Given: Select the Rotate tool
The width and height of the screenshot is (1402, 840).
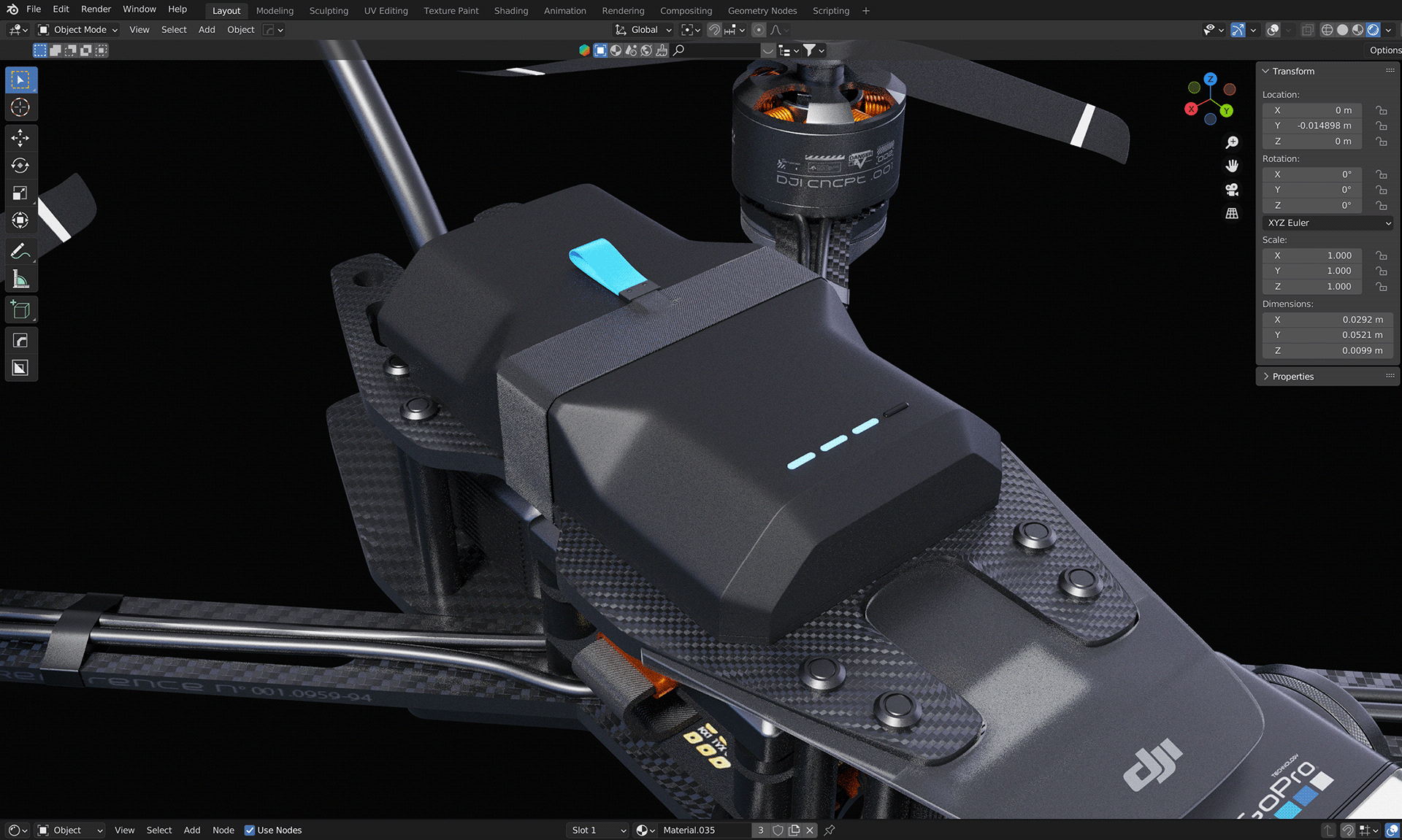Looking at the screenshot, I should 21,165.
